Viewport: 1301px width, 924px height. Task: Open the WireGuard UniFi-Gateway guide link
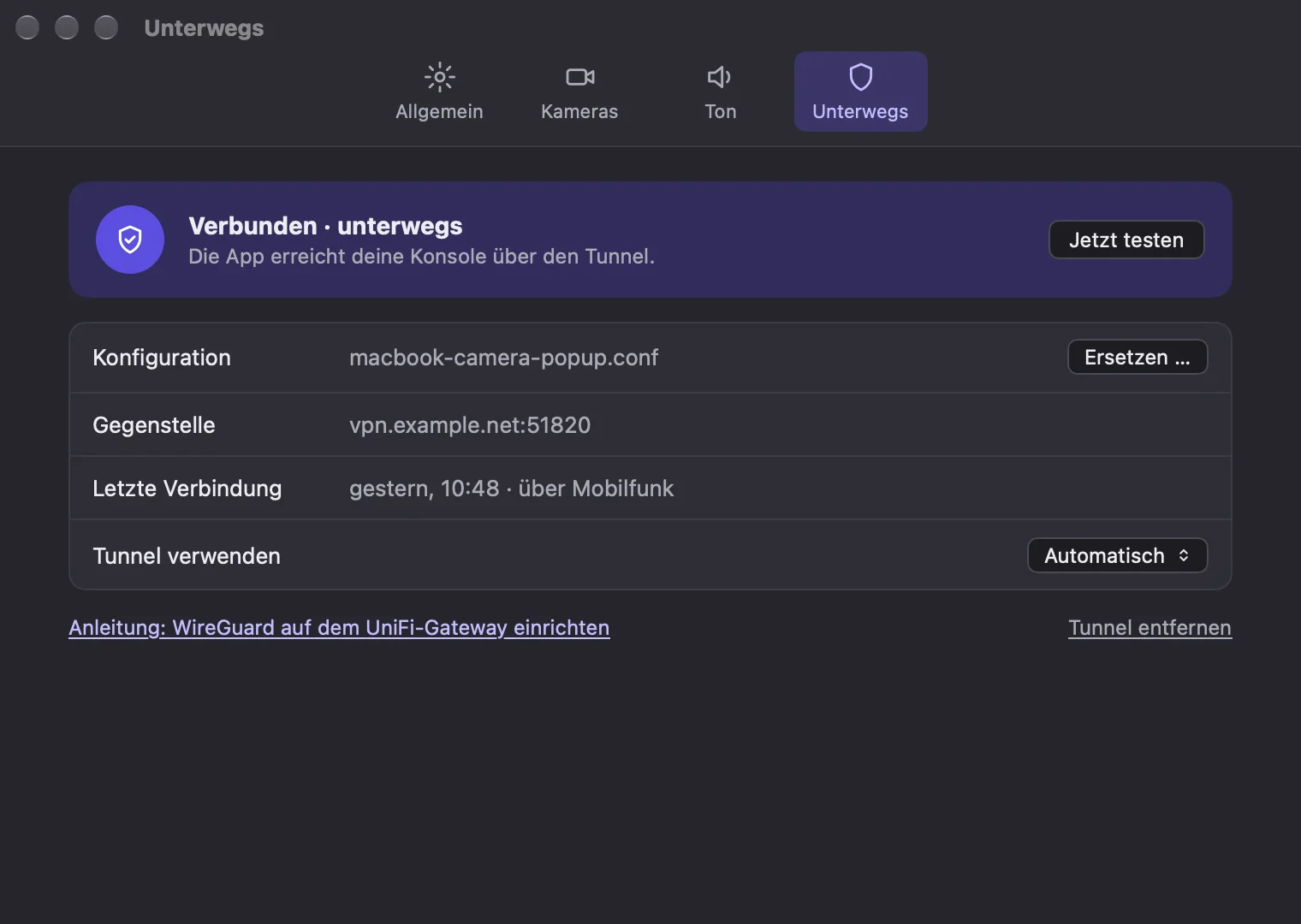(x=339, y=627)
